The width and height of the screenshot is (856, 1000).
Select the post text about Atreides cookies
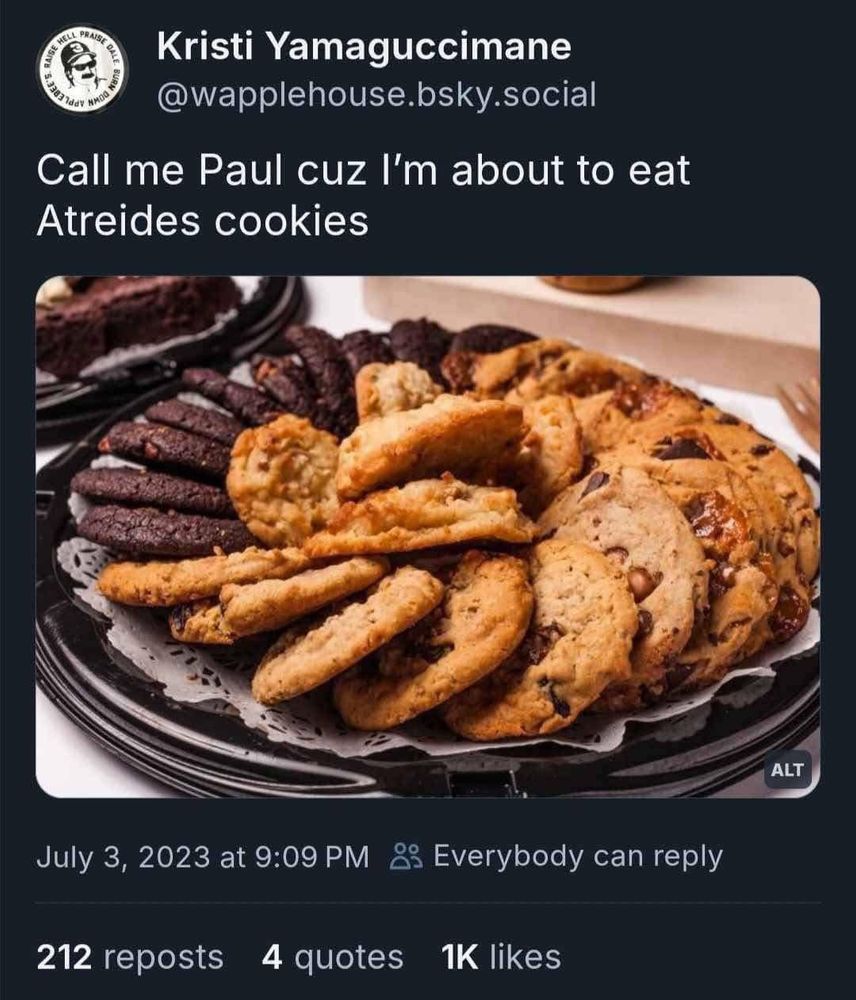(x=364, y=195)
